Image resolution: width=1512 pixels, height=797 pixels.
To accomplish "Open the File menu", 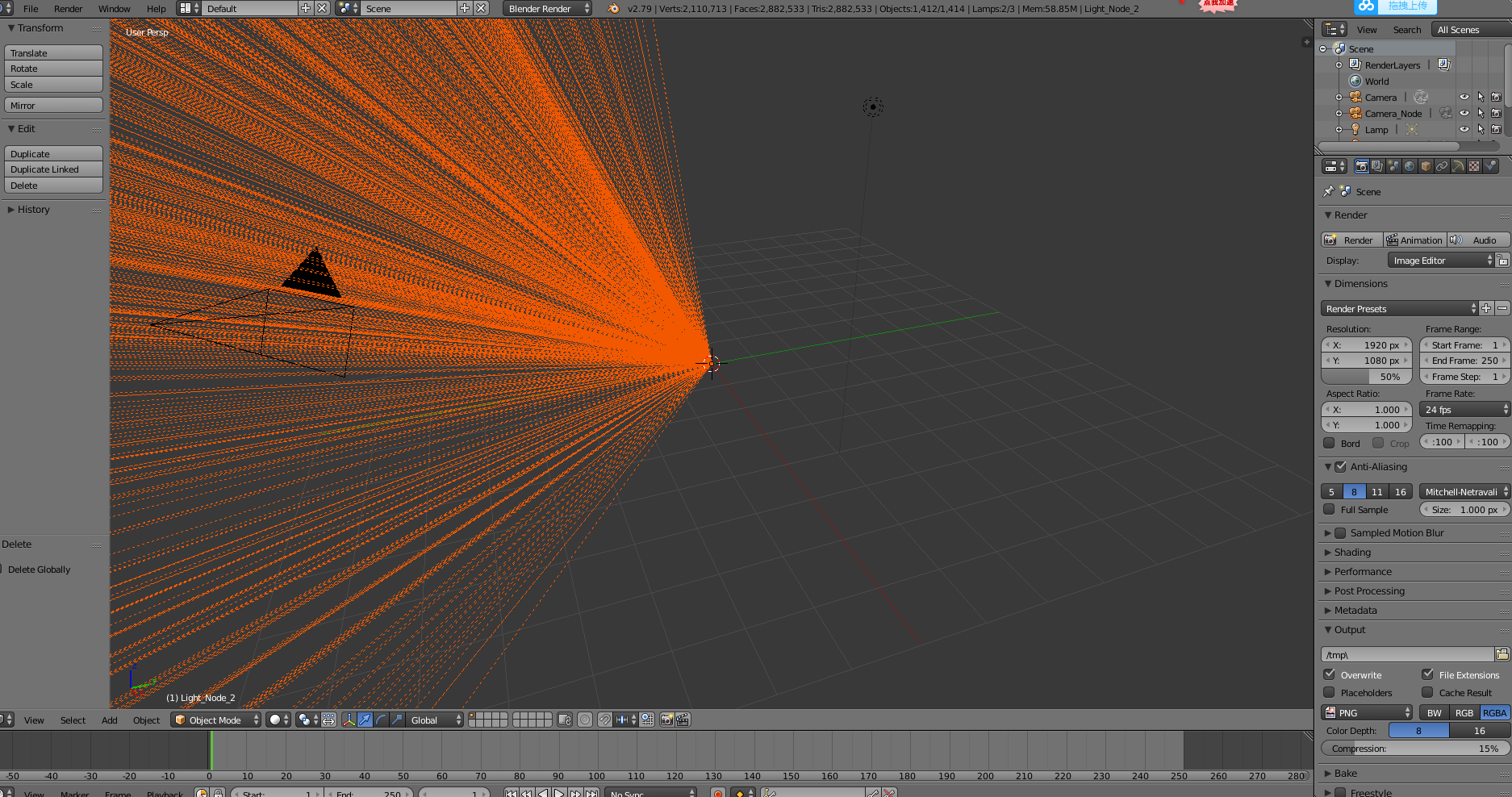I will pos(31,8).
